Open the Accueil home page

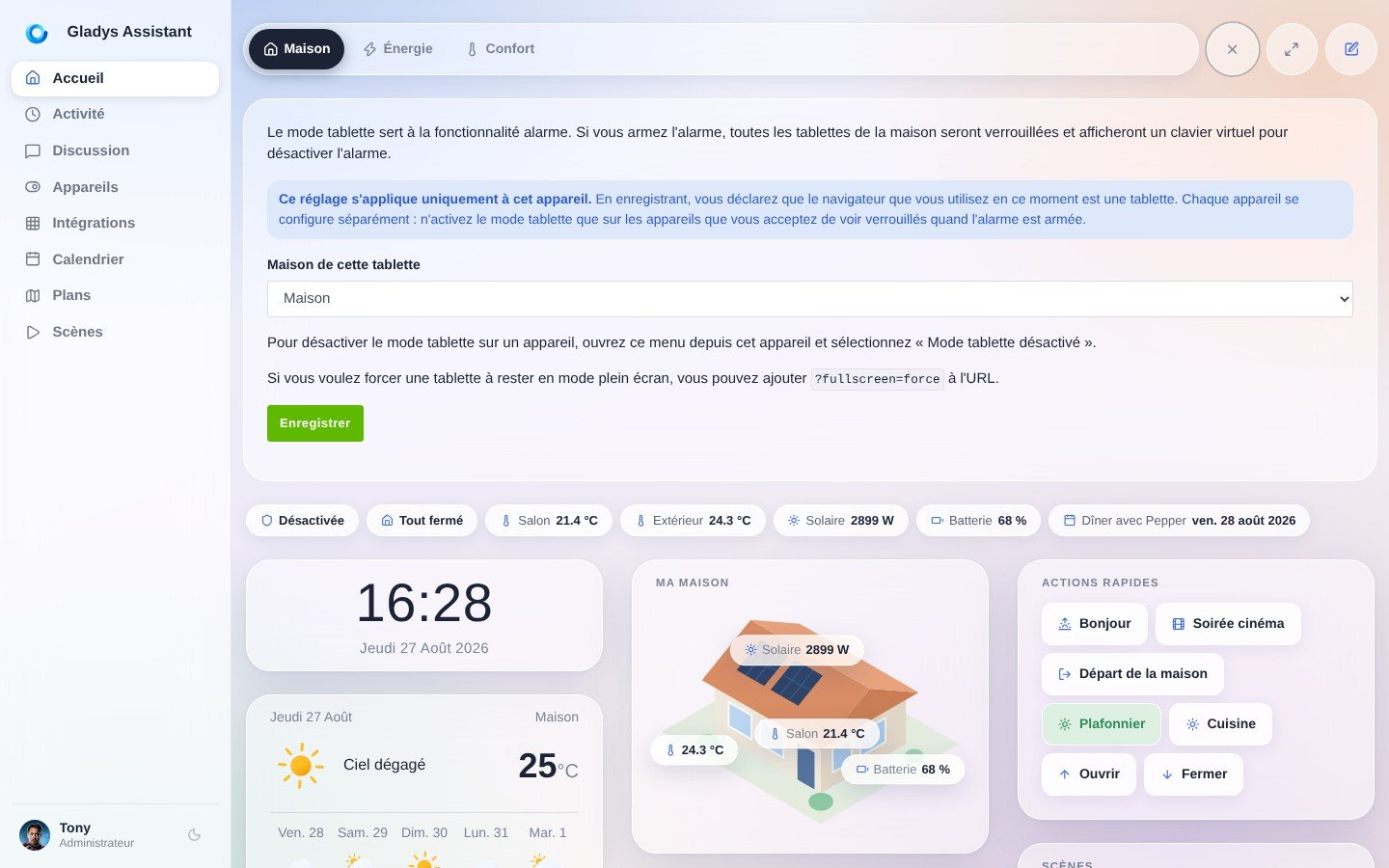point(115,78)
